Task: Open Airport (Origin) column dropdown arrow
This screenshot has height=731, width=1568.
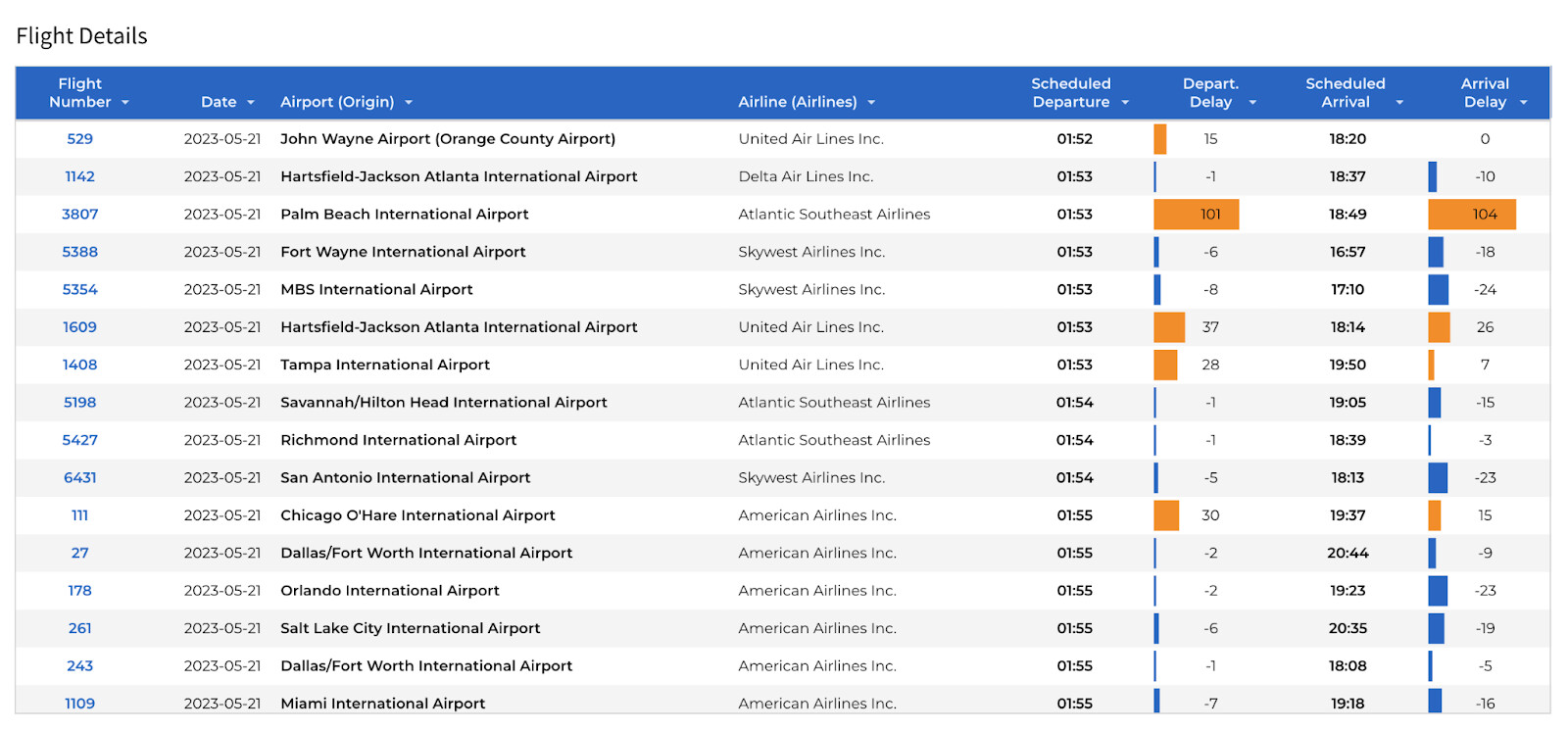Action: 409,103
